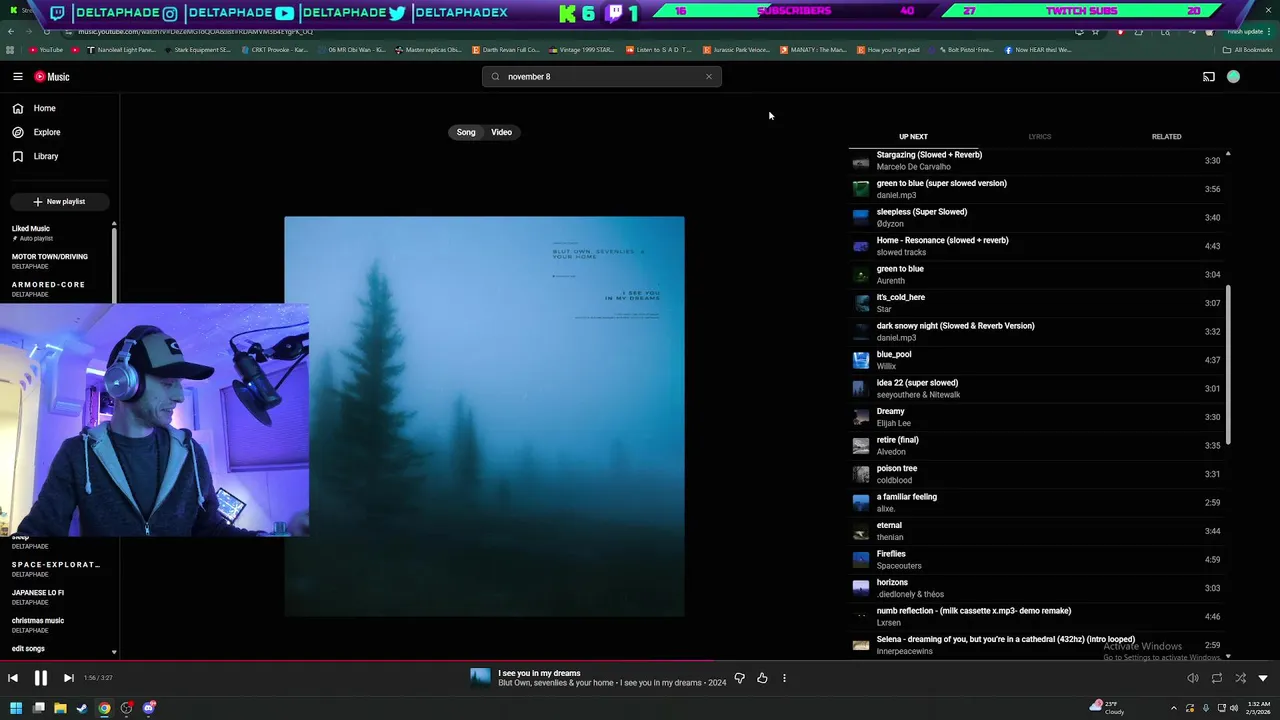Image resolution: width=1280 pixels, height=720 pixels.
Task: Click the red song progress bar
Action: coord(640,661)
